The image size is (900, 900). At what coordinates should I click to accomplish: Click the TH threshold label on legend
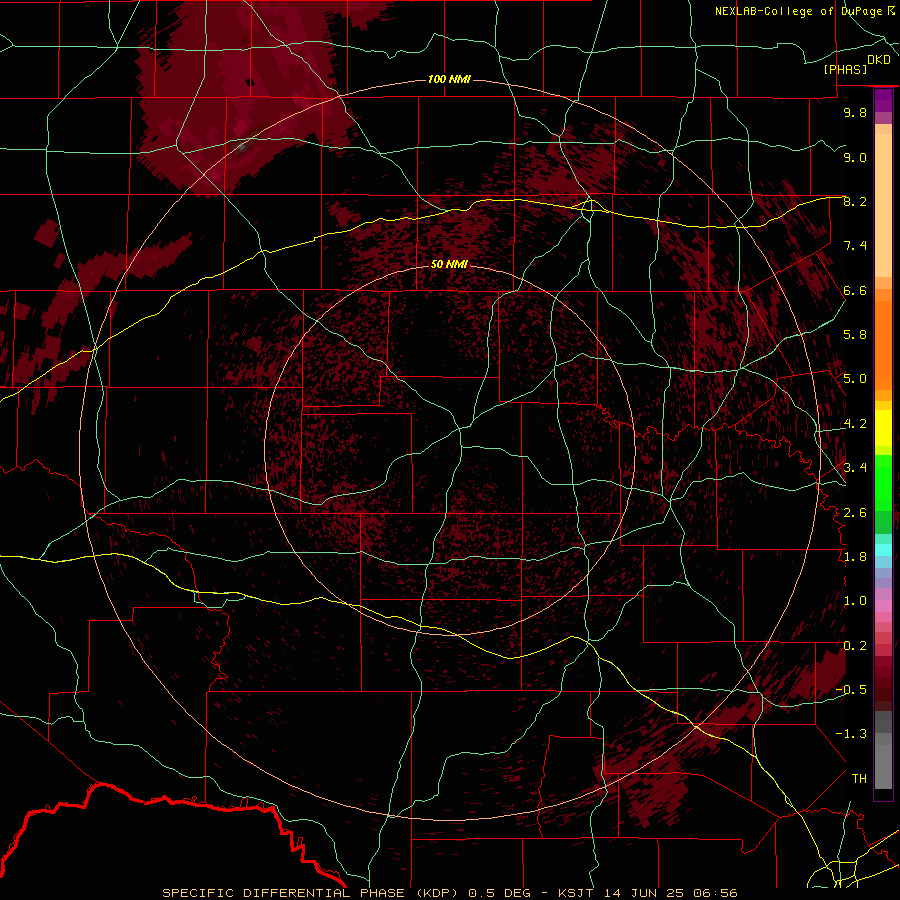859,778
